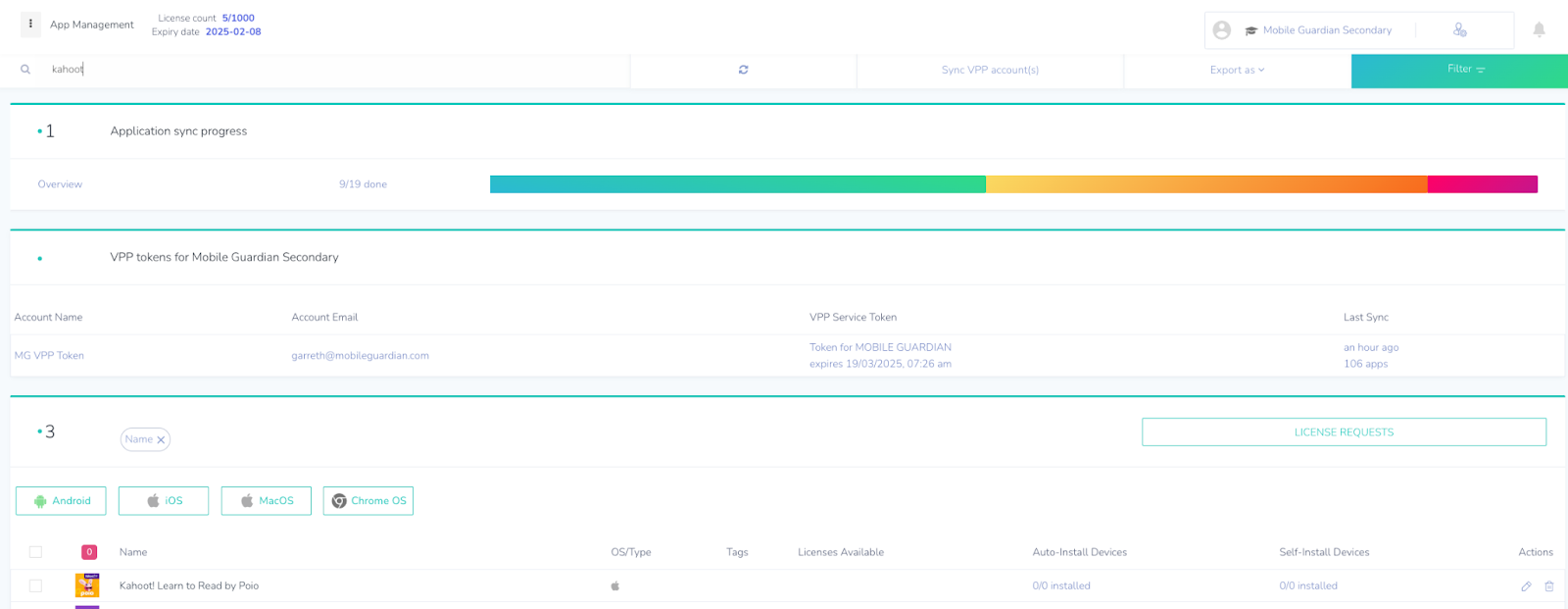Click the search magnifier icon
Viewport: 1568px width, 609px height.
(x=25, y=70)
